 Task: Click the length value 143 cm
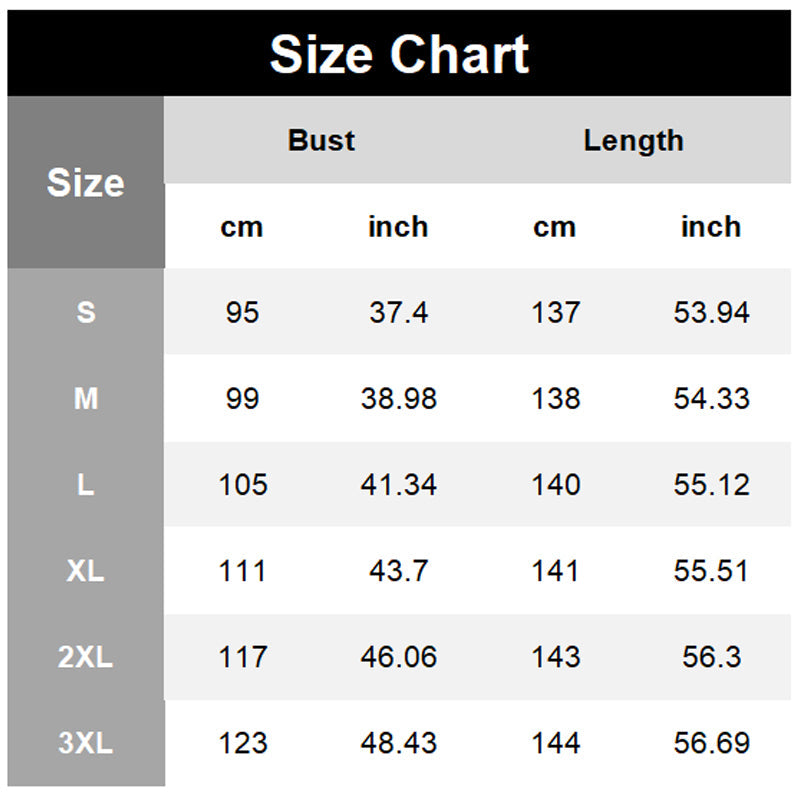click(x=556, y=657)
